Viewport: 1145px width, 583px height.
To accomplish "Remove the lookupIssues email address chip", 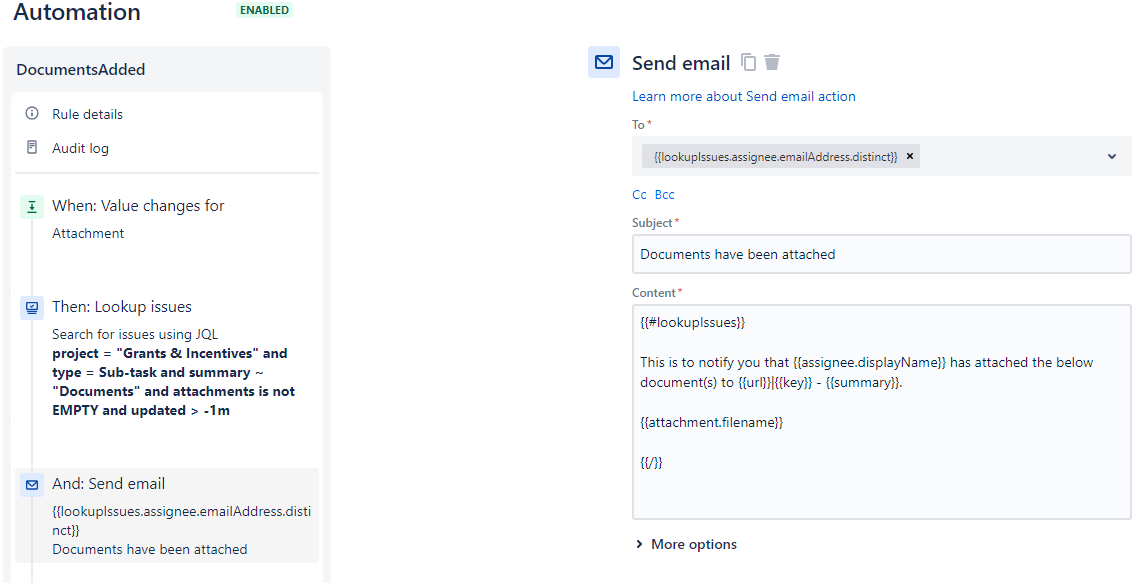I will click(x=909, y=156).
